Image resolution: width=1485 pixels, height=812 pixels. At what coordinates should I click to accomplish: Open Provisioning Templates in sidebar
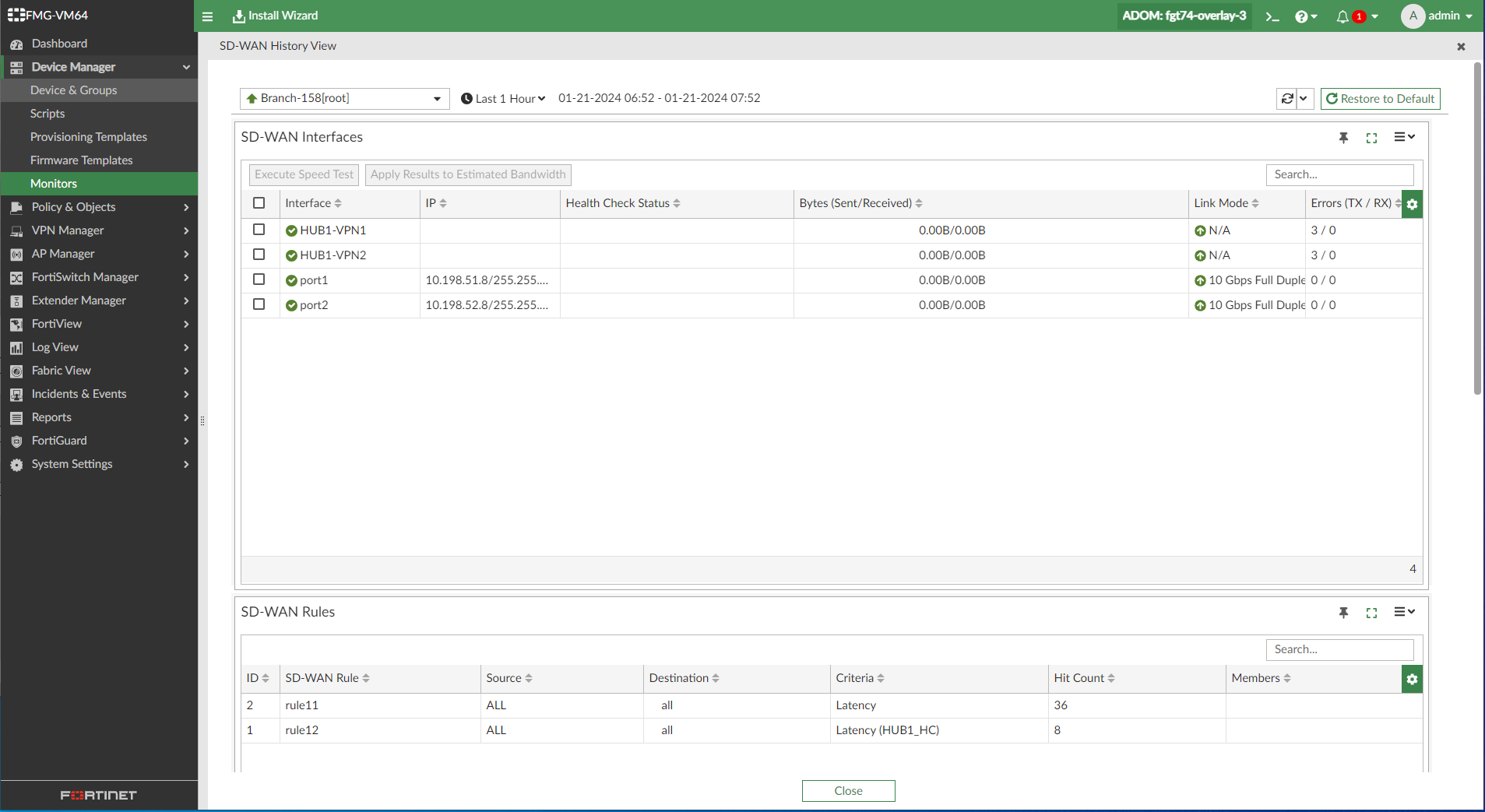[88, 137]
